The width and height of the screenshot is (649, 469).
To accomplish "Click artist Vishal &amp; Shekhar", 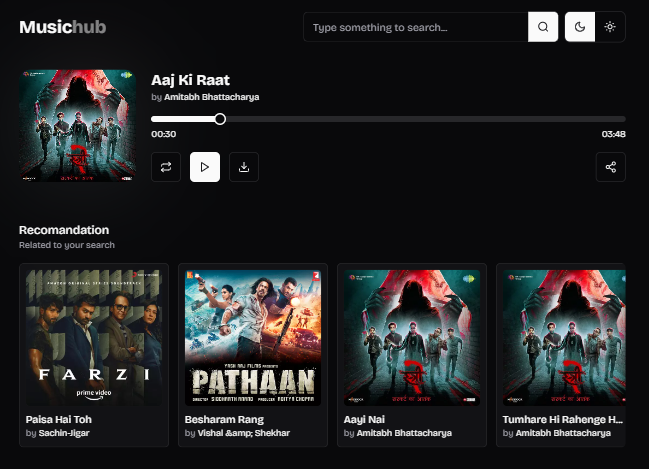I will tap(243, 433).
